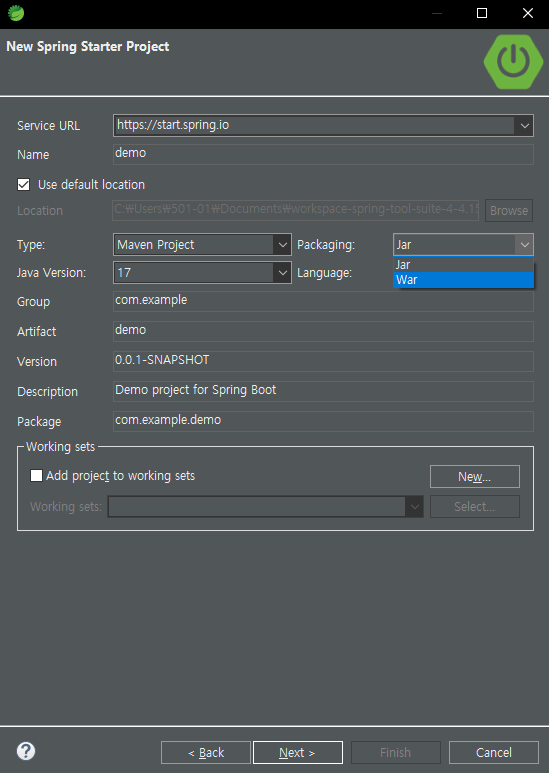Open the Type Maven Project dropdown
This screenshot has width=549, height=773.
point(202,245)
